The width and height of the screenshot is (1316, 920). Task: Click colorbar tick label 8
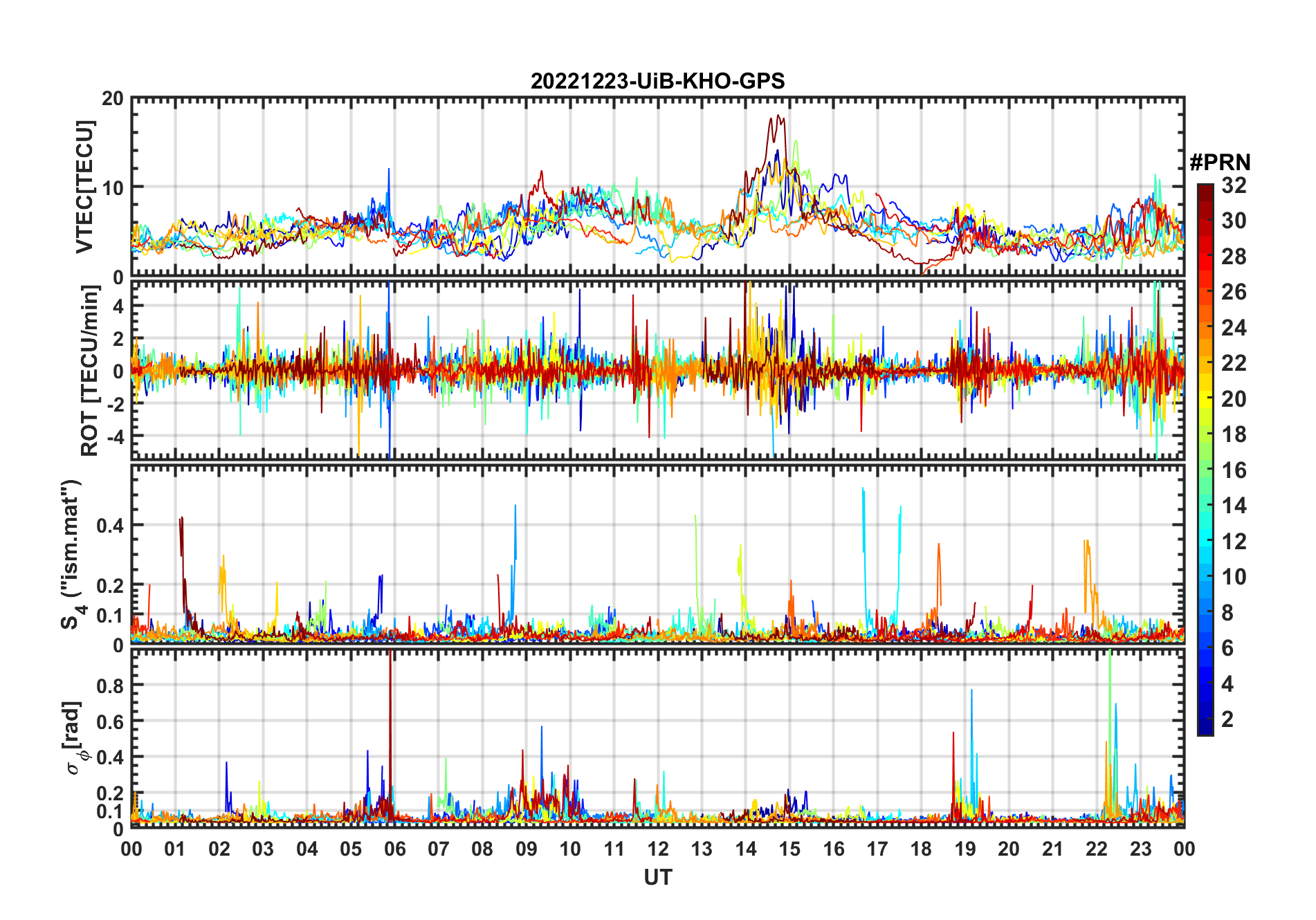pyautogui.click(x=1227, y=612)
